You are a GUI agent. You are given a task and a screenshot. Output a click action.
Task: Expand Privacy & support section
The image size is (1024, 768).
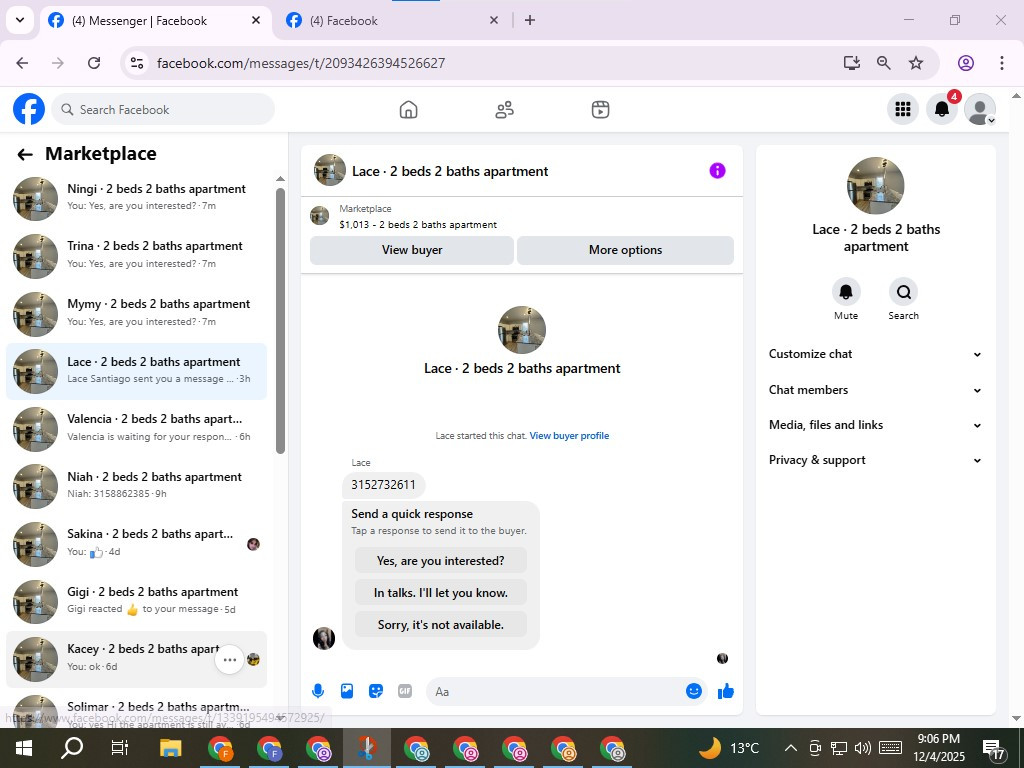[x=875, y=460]
